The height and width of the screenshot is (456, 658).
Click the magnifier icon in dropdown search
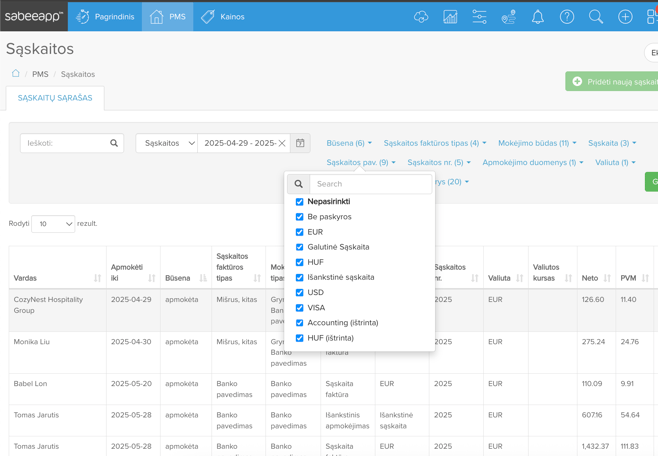coord(298,184)
